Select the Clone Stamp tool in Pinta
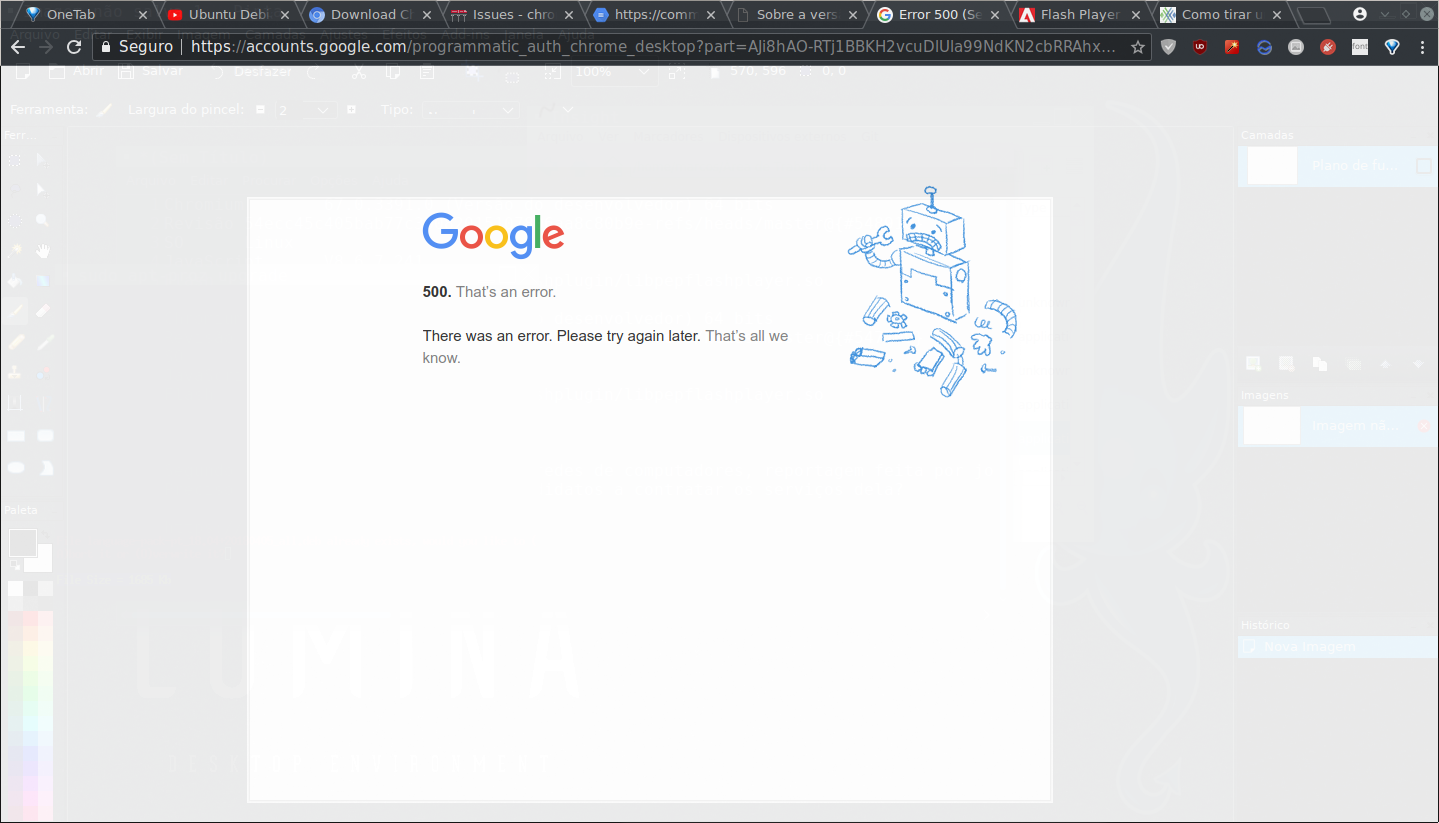 pos(15,373)
